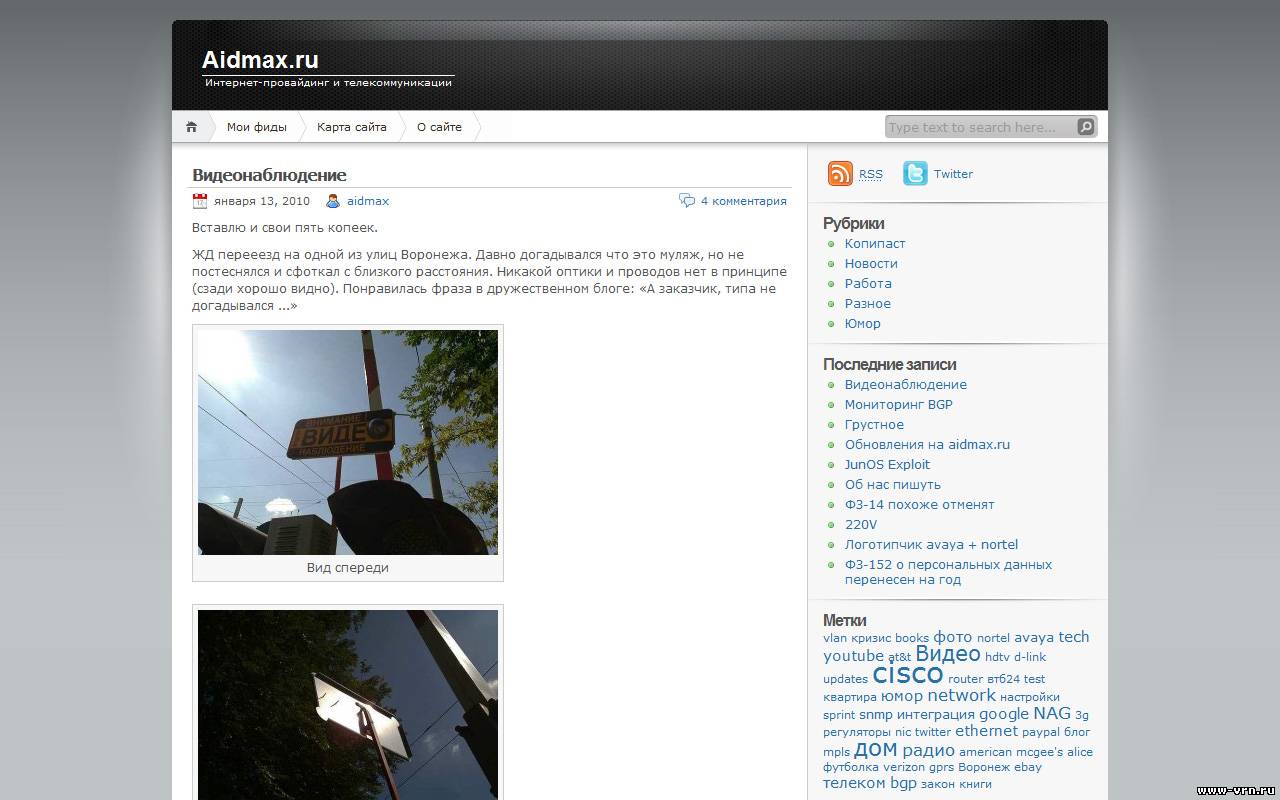1280x800 pixels.
Task: Open the Мои фиды menu item
Action: pyautogui.click(x=256, y=127)
